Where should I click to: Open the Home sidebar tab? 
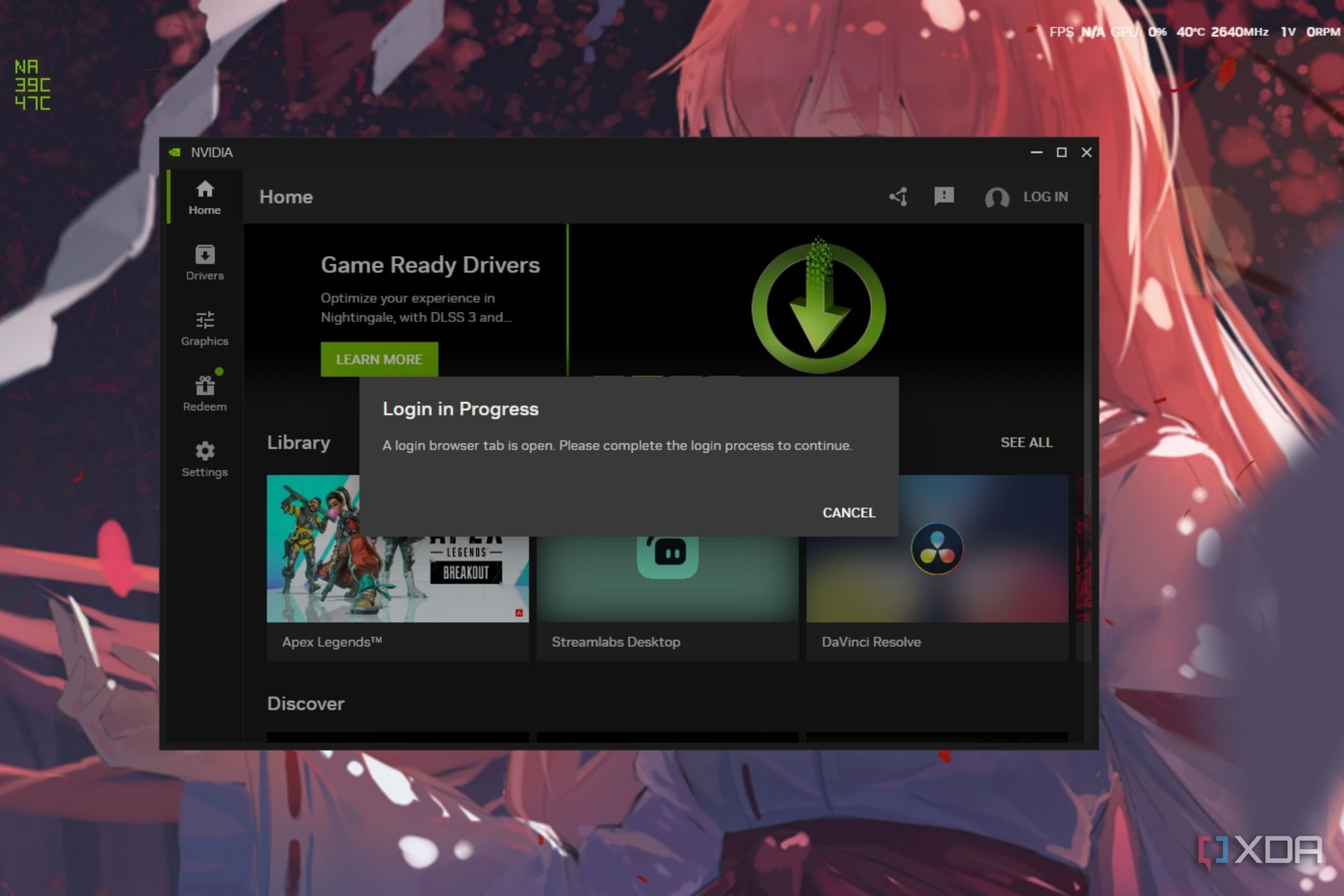coord(204,197)
